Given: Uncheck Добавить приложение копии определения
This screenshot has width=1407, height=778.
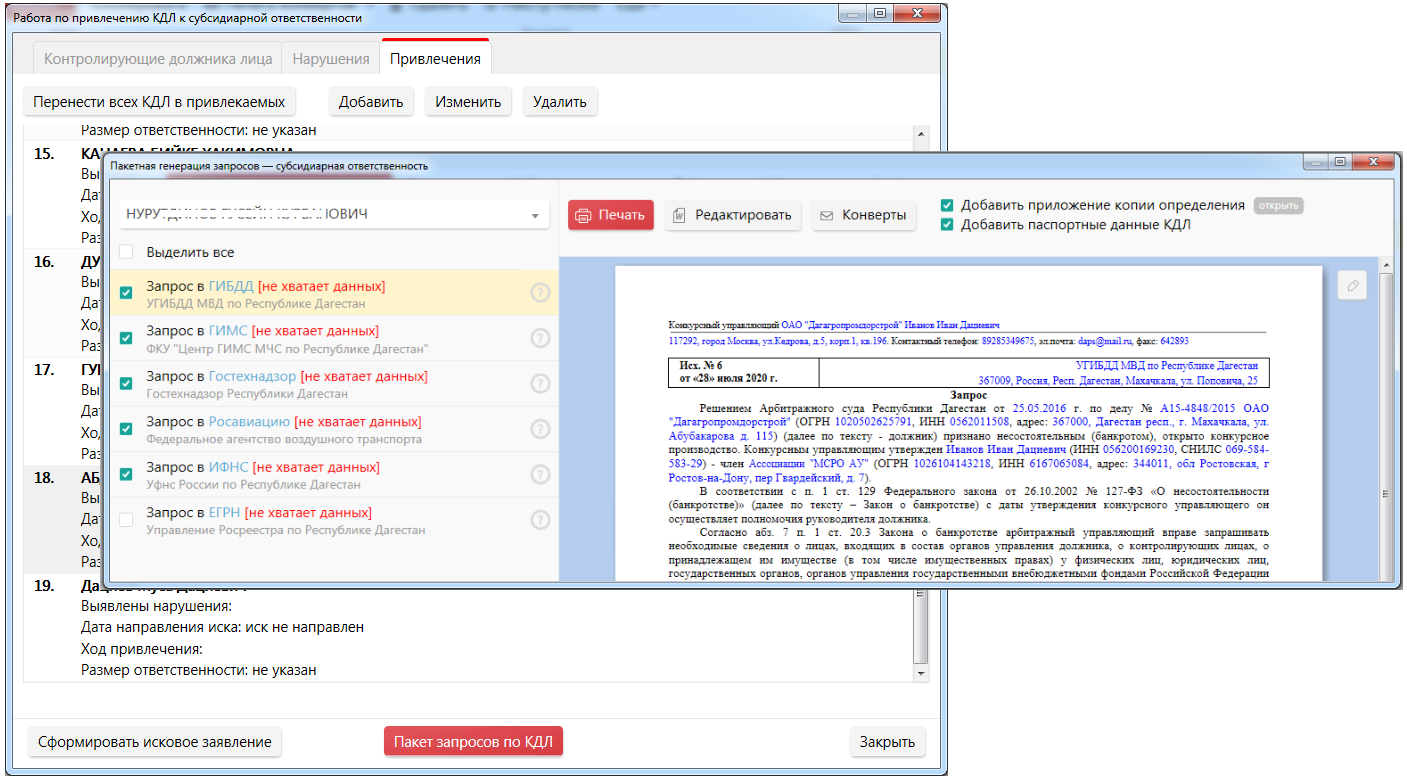Looking at the screenshot, I should [946, 205].
